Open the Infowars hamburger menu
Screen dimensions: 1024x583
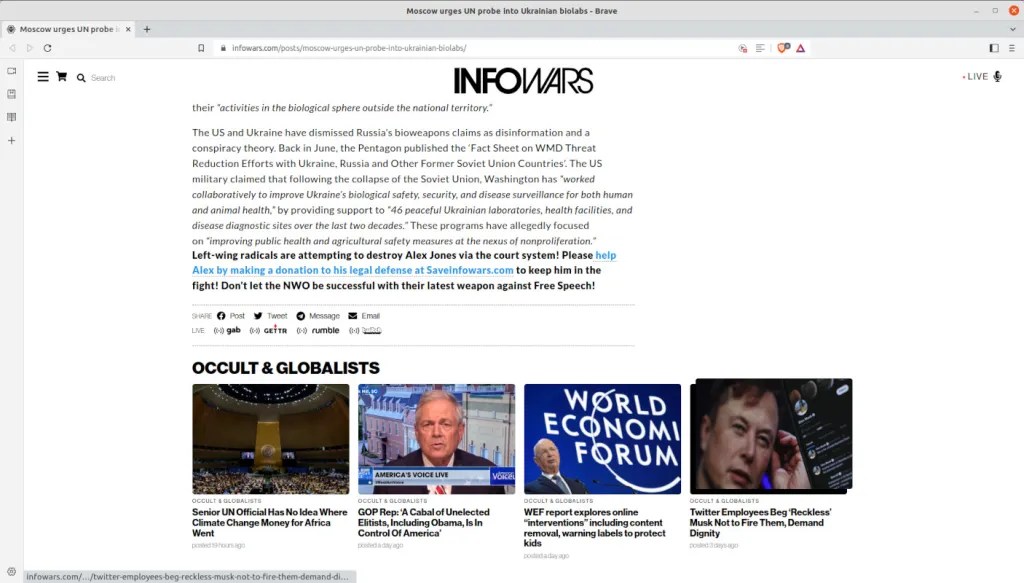click(x=43, y=77)
